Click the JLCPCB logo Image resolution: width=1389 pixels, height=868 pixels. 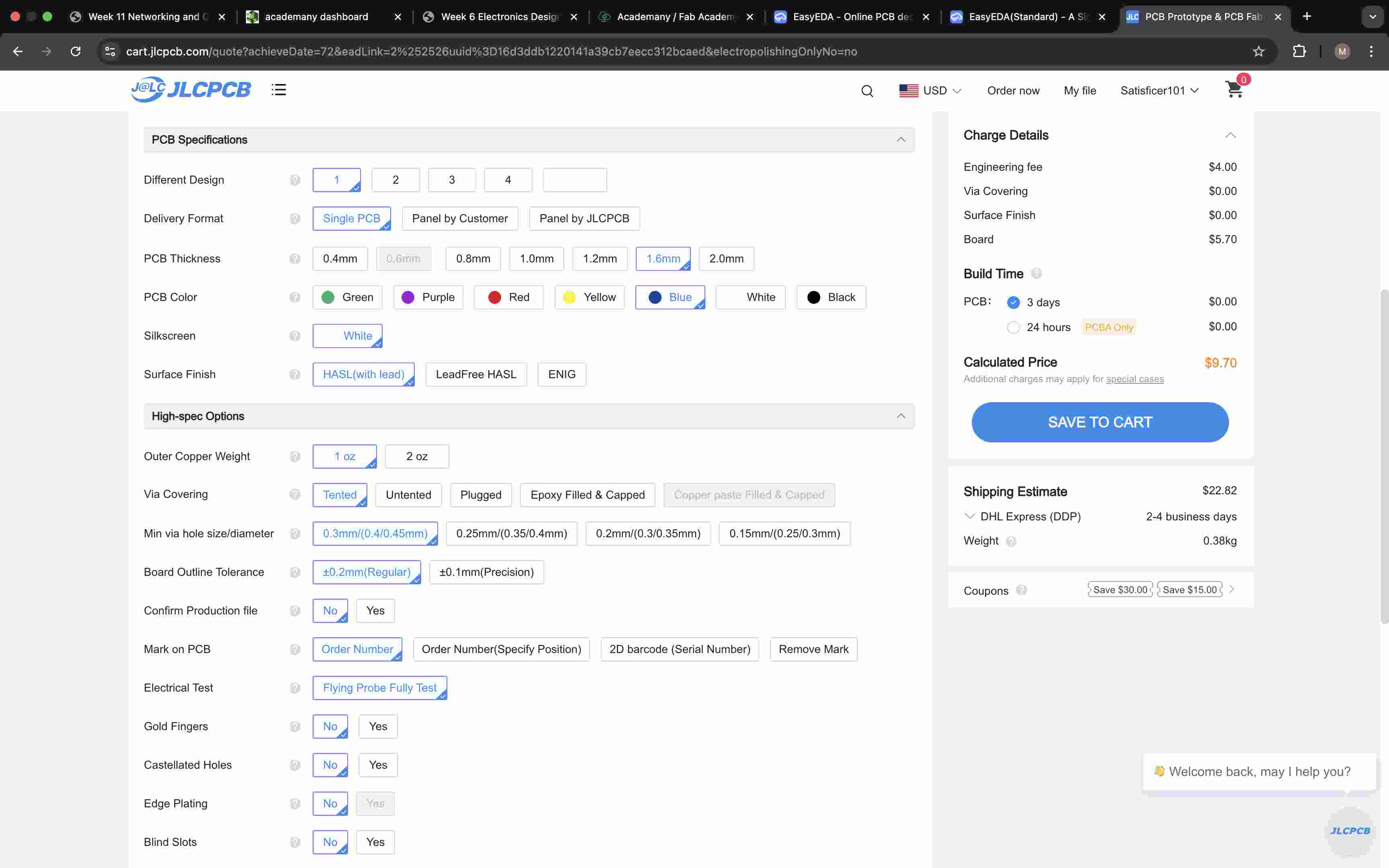[191, 90]
